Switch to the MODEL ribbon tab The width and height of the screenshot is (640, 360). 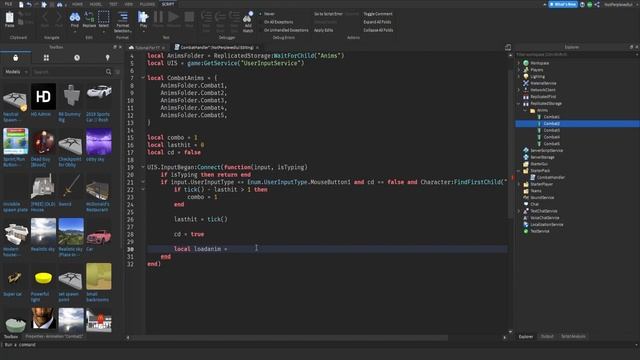click(x=96, y=4)
